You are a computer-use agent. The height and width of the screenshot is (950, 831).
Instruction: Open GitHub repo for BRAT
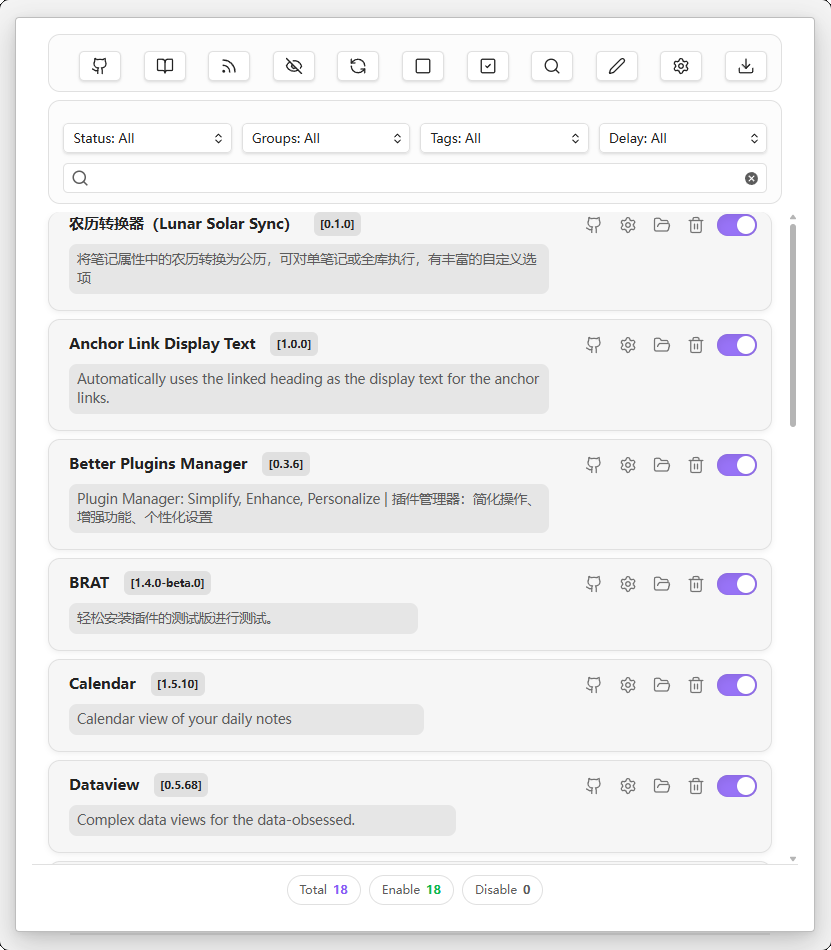(594, 584)
